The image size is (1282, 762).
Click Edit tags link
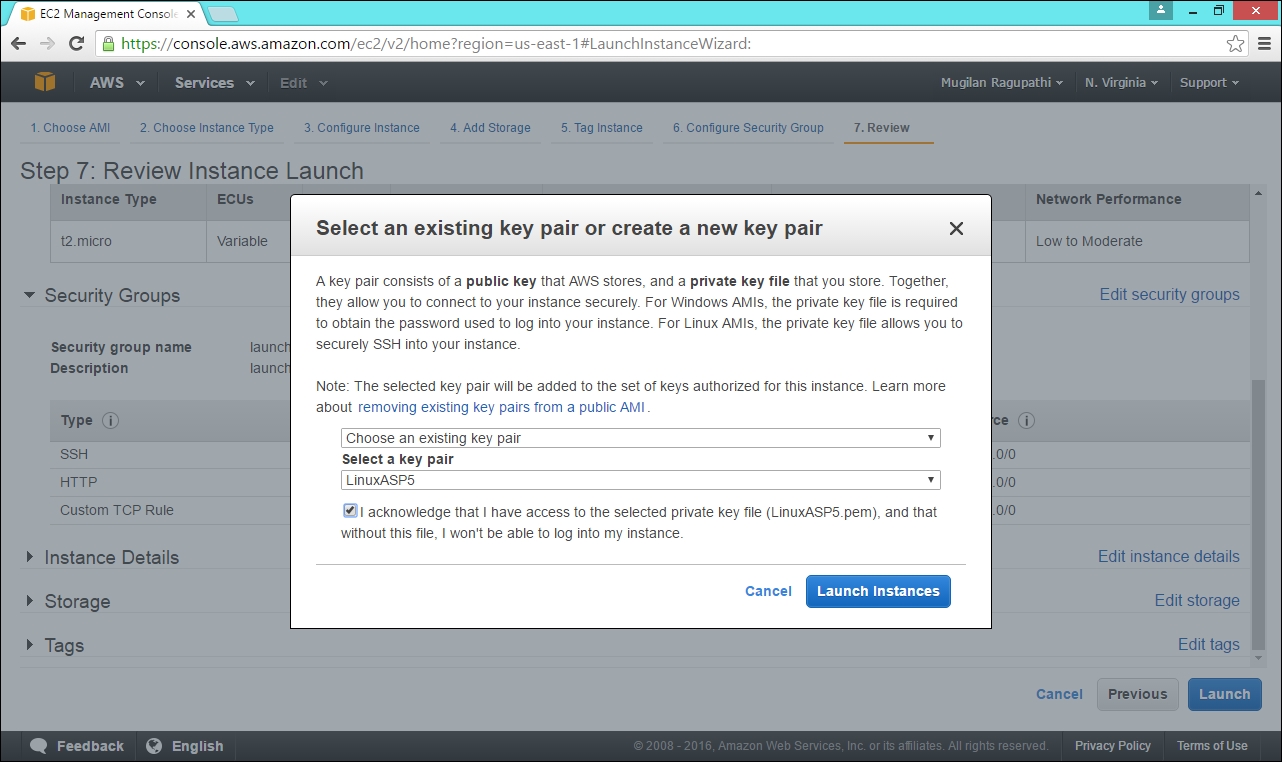pos(1209,644)
